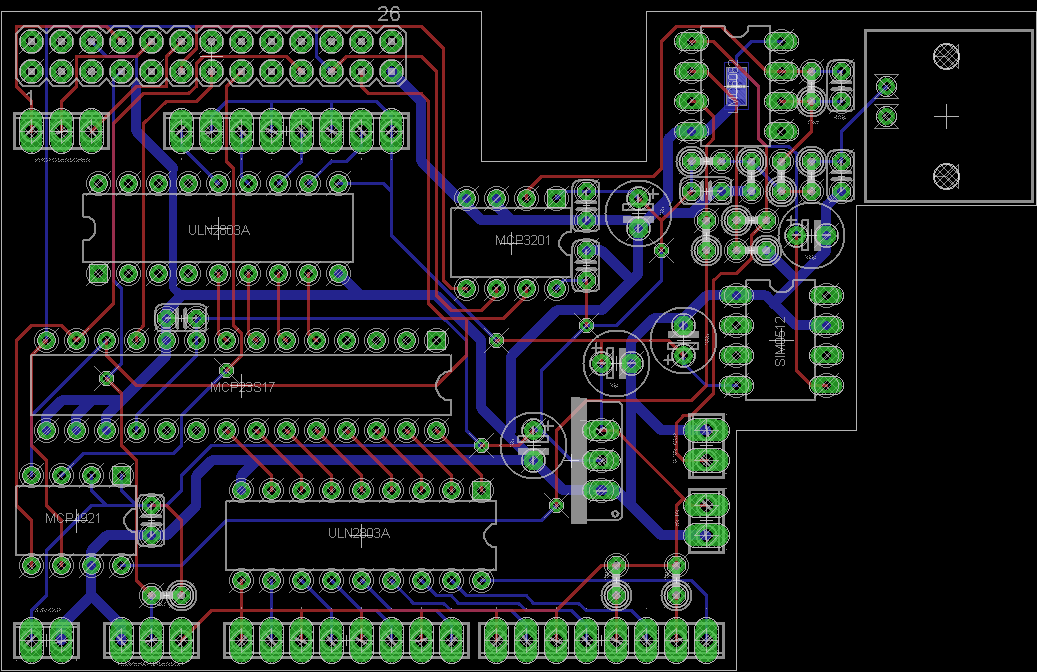Viewport: 1037px width, 672px height.
Task: Select the square pin-1 pad of MCP4921
Action: point(122,474)
